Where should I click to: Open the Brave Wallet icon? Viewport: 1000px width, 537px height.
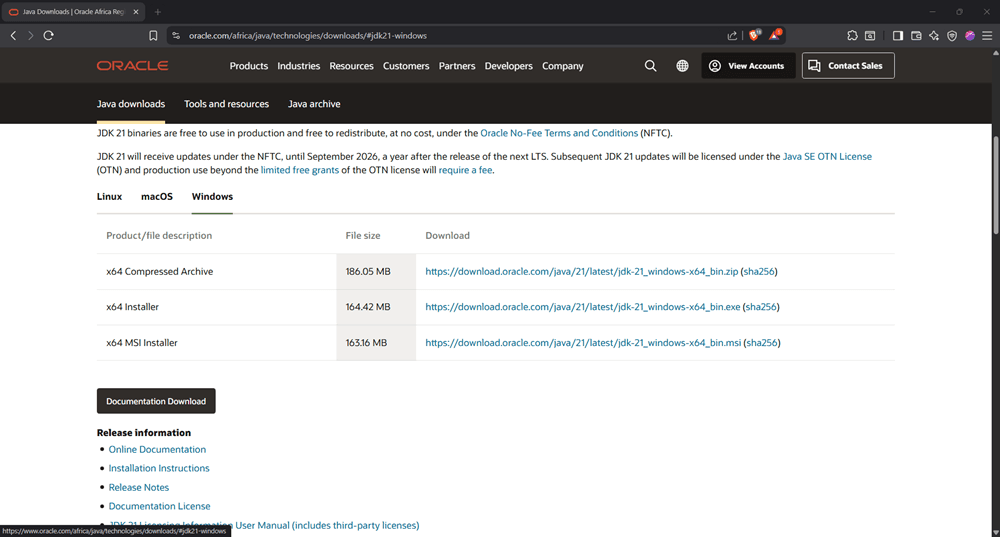coord(916,35)
